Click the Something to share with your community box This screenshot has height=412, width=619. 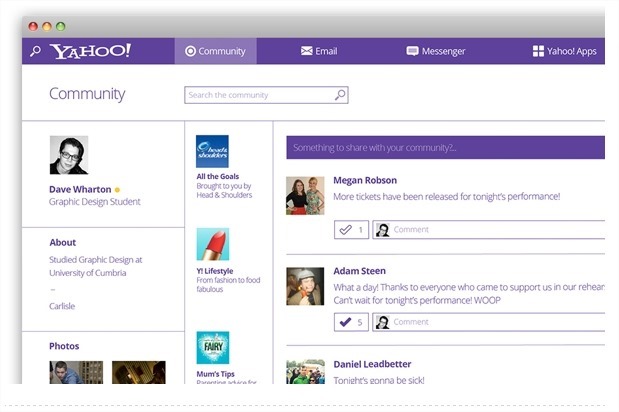coord(445,148)
